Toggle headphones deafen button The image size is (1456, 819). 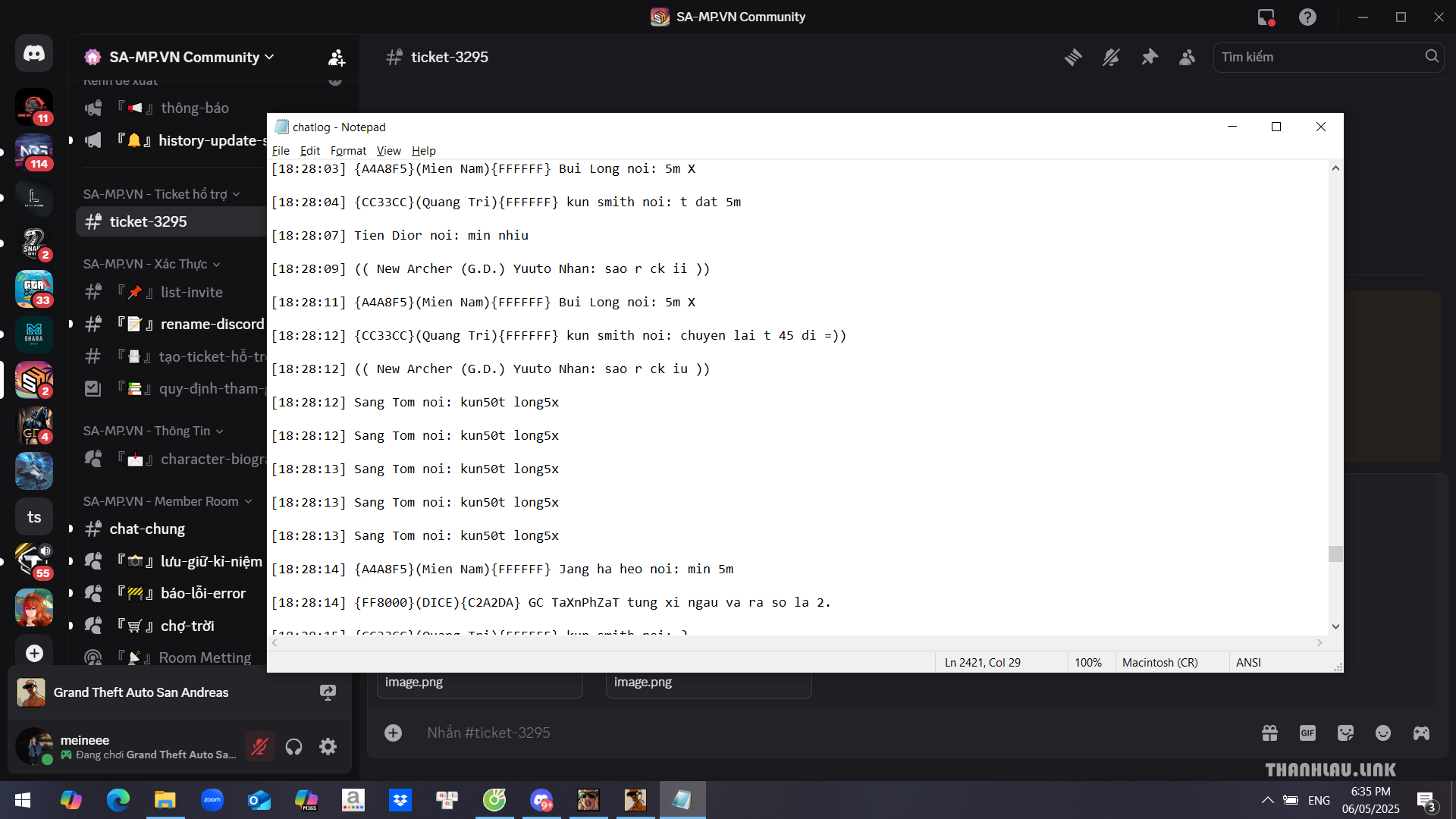(x=293, y=747)
